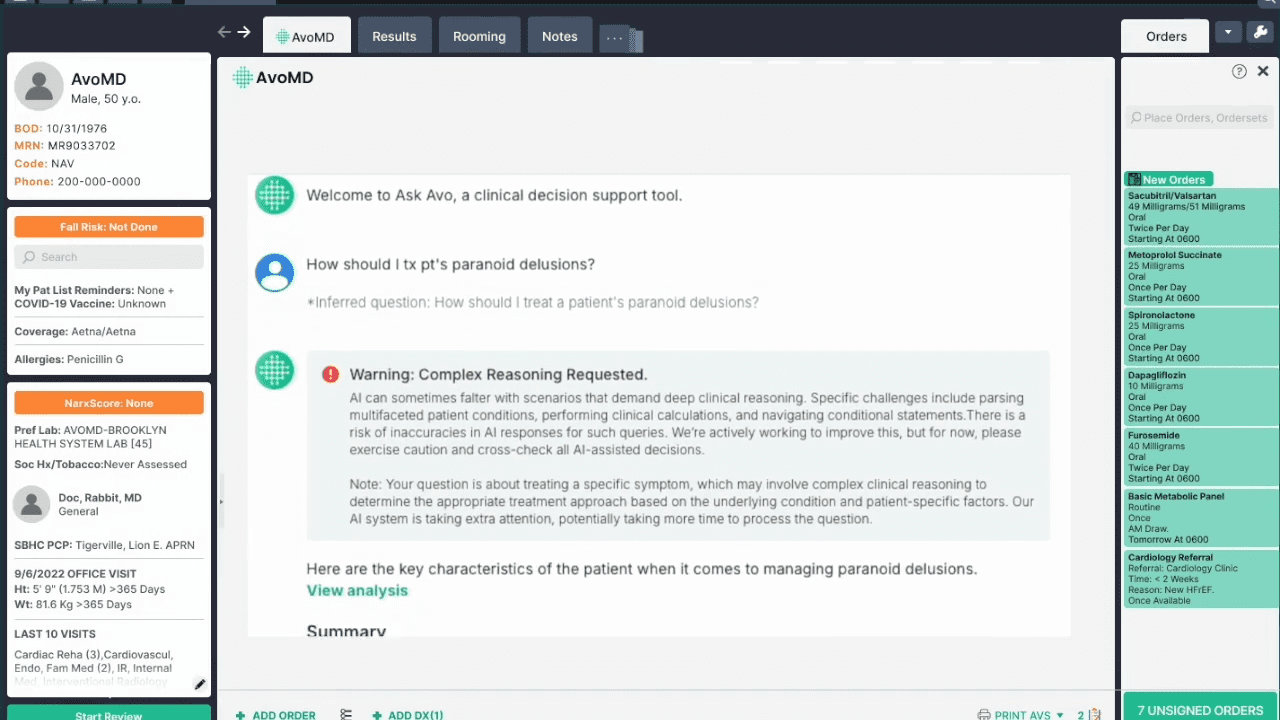Viewport: 1280px width, 720px height.
Task: Click the back navigation arrow
Action: [224, 32]
